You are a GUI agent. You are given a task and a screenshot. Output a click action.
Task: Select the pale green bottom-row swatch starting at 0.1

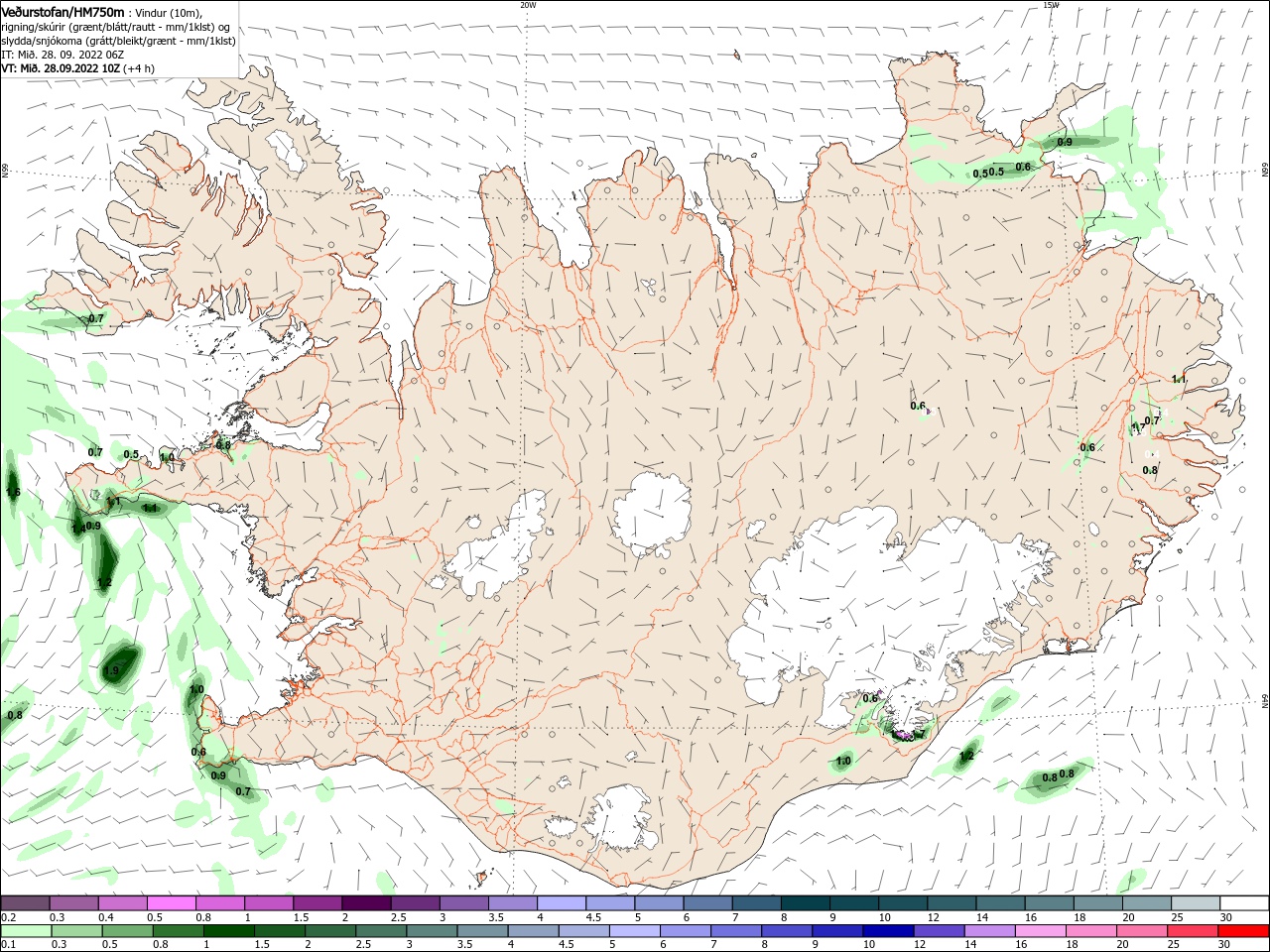[26, 931]
